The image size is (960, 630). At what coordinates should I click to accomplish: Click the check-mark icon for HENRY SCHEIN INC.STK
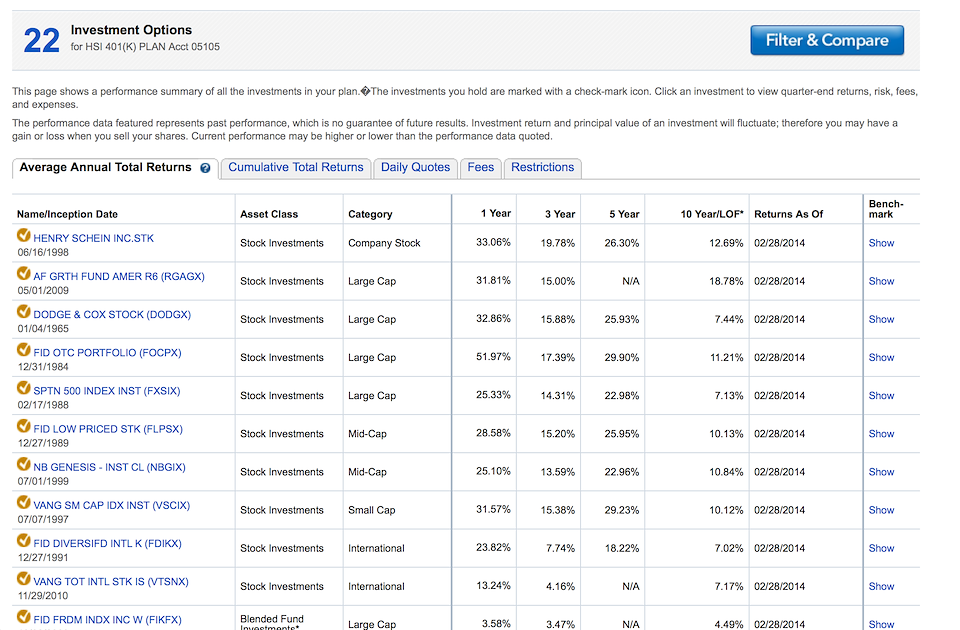(x=24, y=235)
